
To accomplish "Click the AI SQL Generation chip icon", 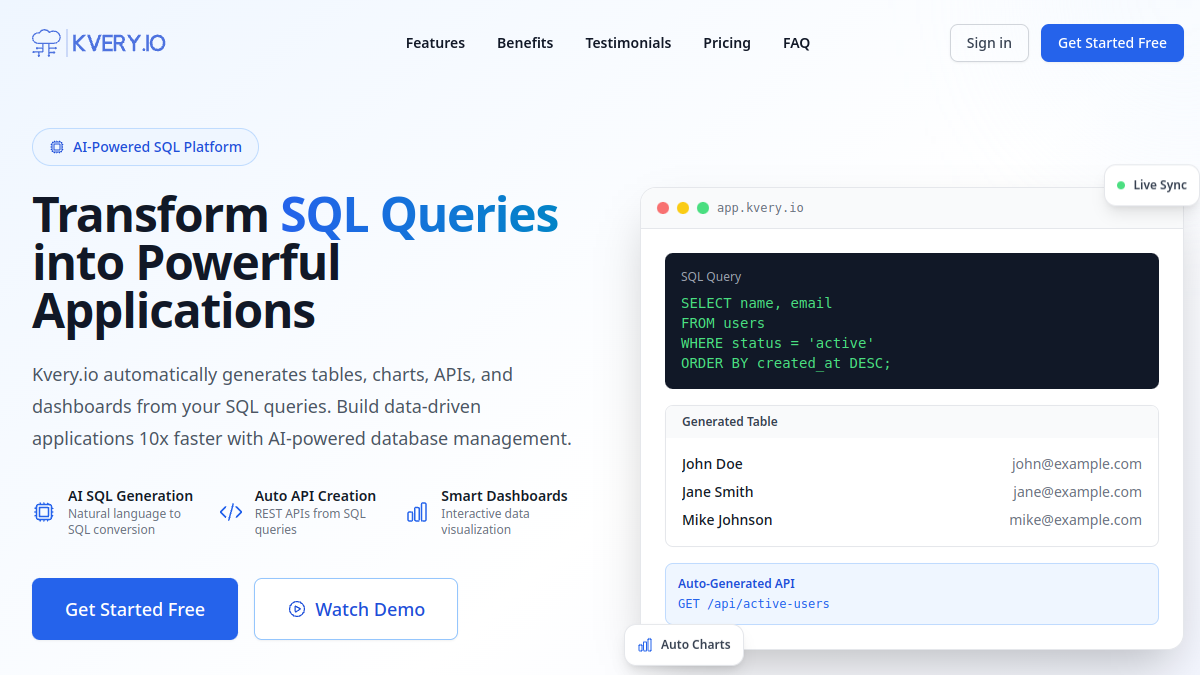I will tap(44, 512).
